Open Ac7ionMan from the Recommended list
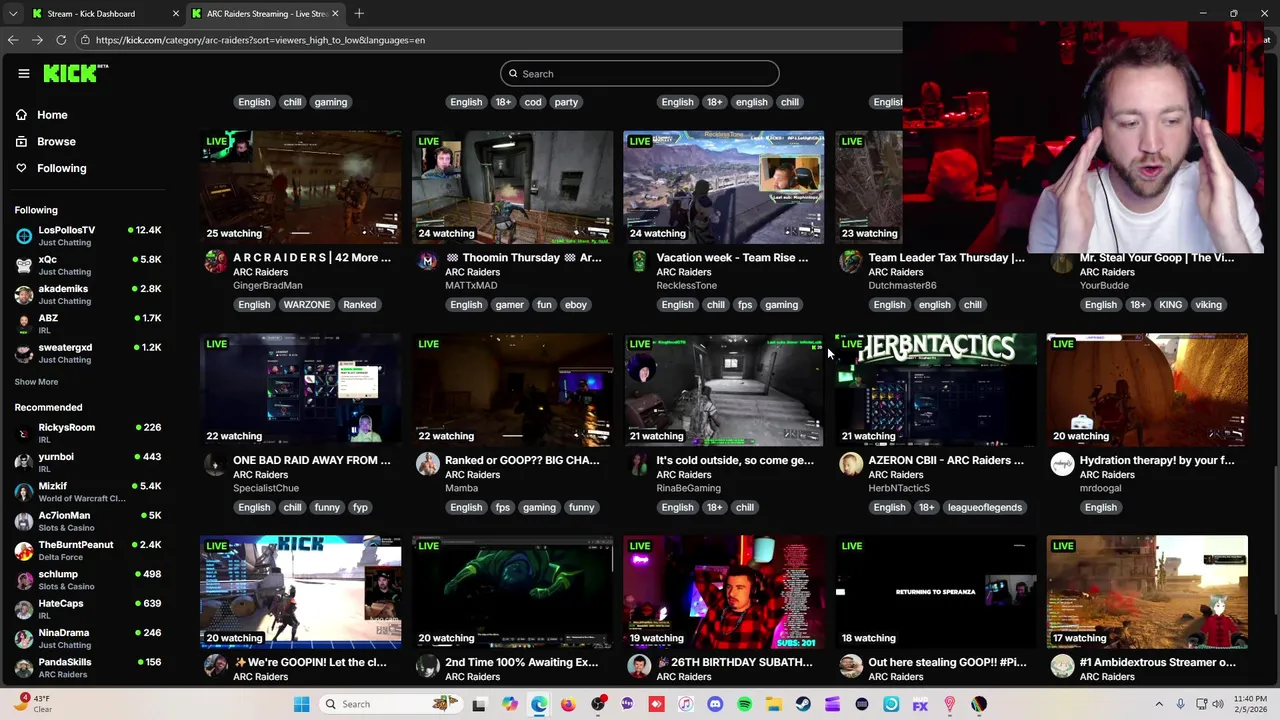 [88, 521]
